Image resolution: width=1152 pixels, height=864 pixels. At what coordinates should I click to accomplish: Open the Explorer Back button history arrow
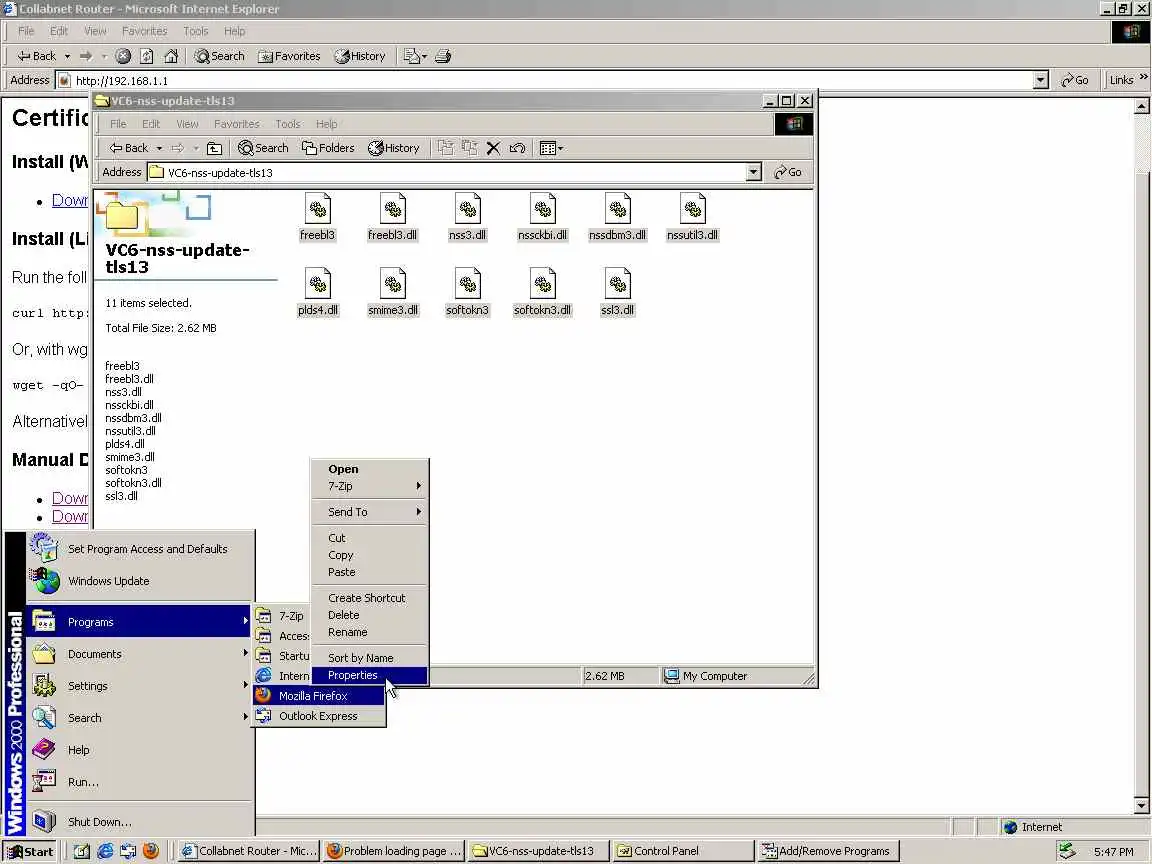coord(159,148)
